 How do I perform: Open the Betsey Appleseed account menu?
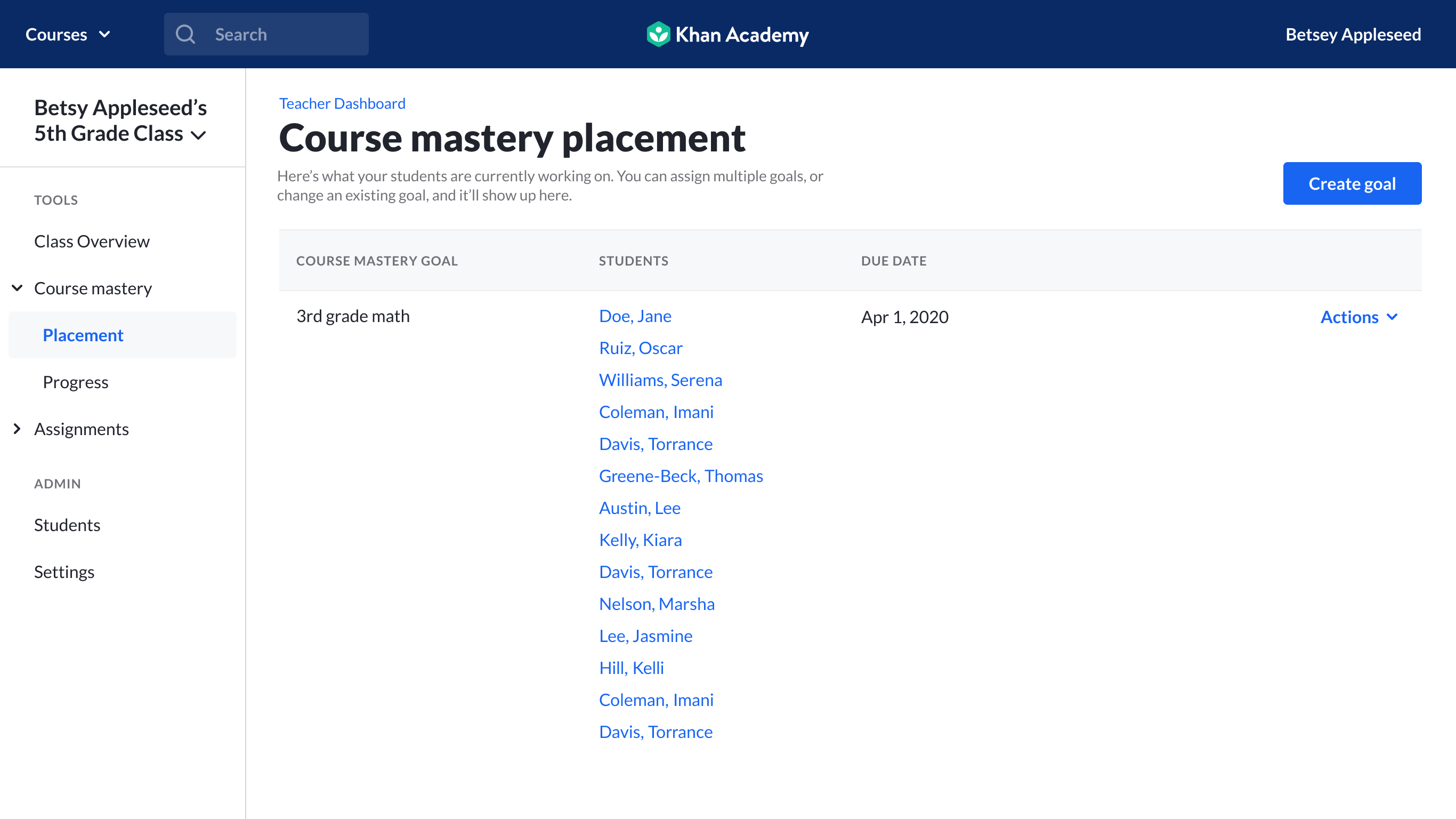coord(1353,35)
